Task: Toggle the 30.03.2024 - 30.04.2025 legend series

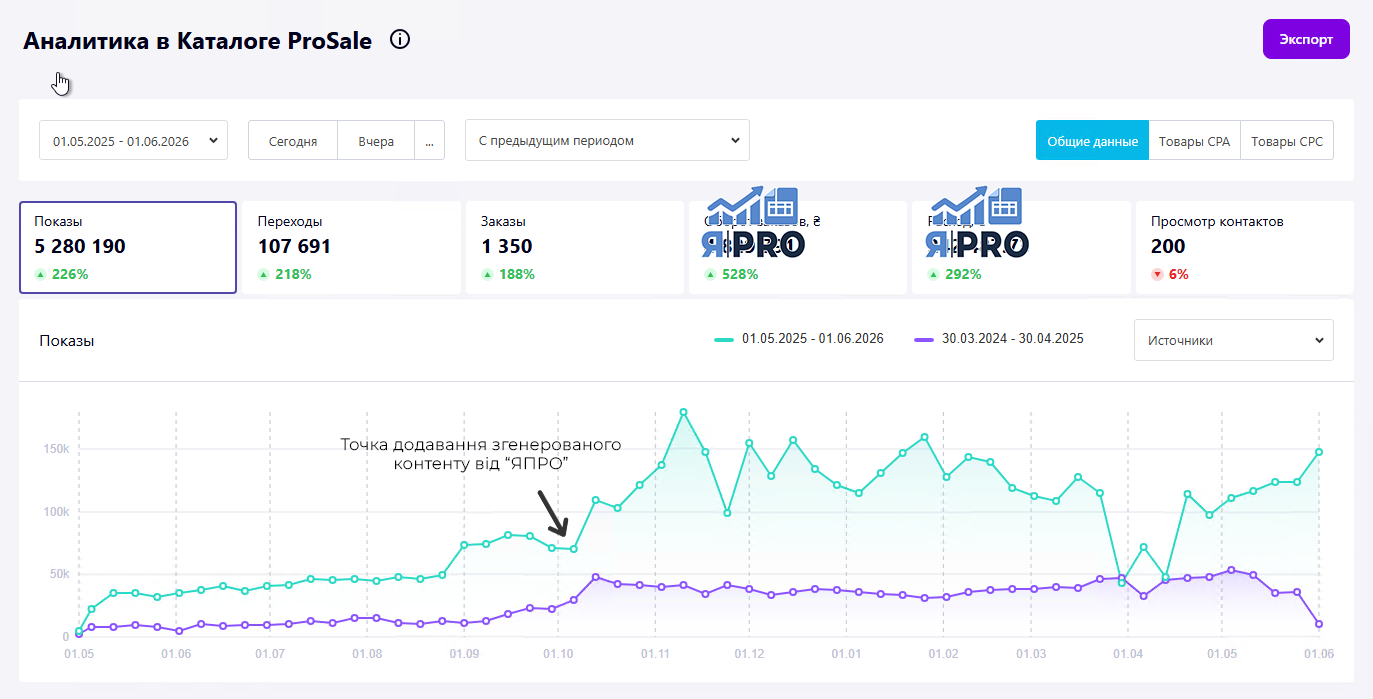Action: (x=999, y=339)
